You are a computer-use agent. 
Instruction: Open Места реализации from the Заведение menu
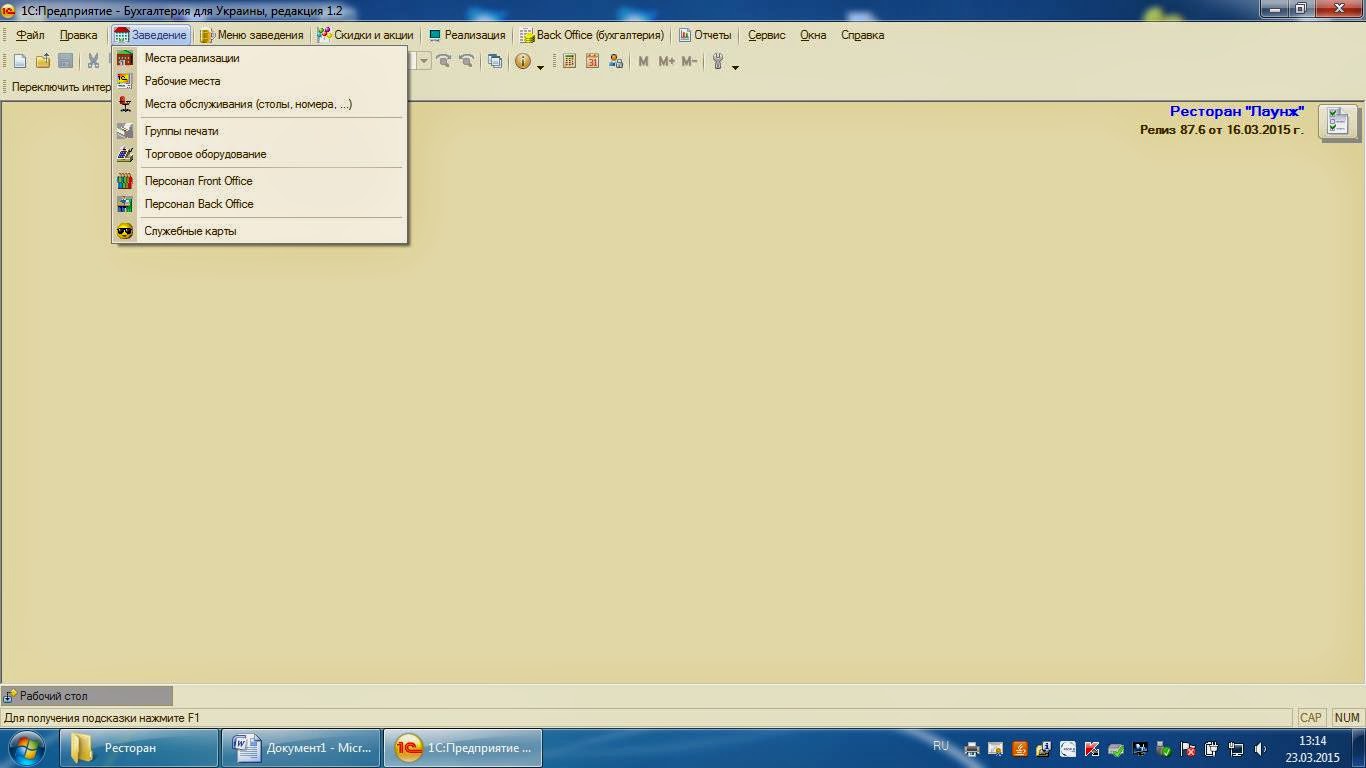pyautogui.click(x=260, y=58)
